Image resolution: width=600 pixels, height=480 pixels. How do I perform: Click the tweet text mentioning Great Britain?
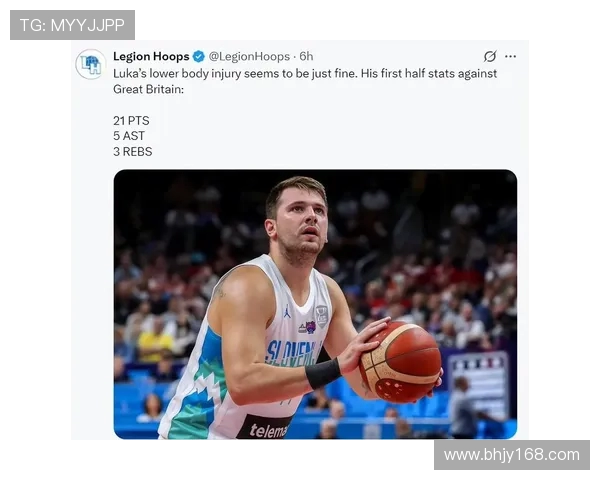pos(305,81)
